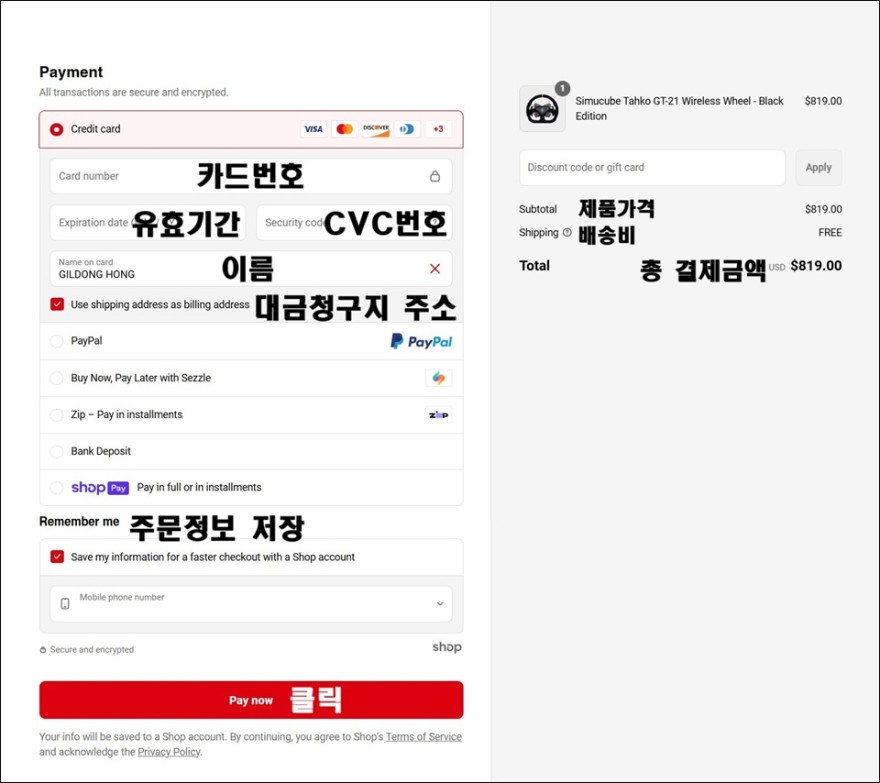Viewport: 880px width, 783px height.
Task: Choose Buy Now, Pay Later with Sezzle
Action: pyautogui.click(x=57, y=378)
